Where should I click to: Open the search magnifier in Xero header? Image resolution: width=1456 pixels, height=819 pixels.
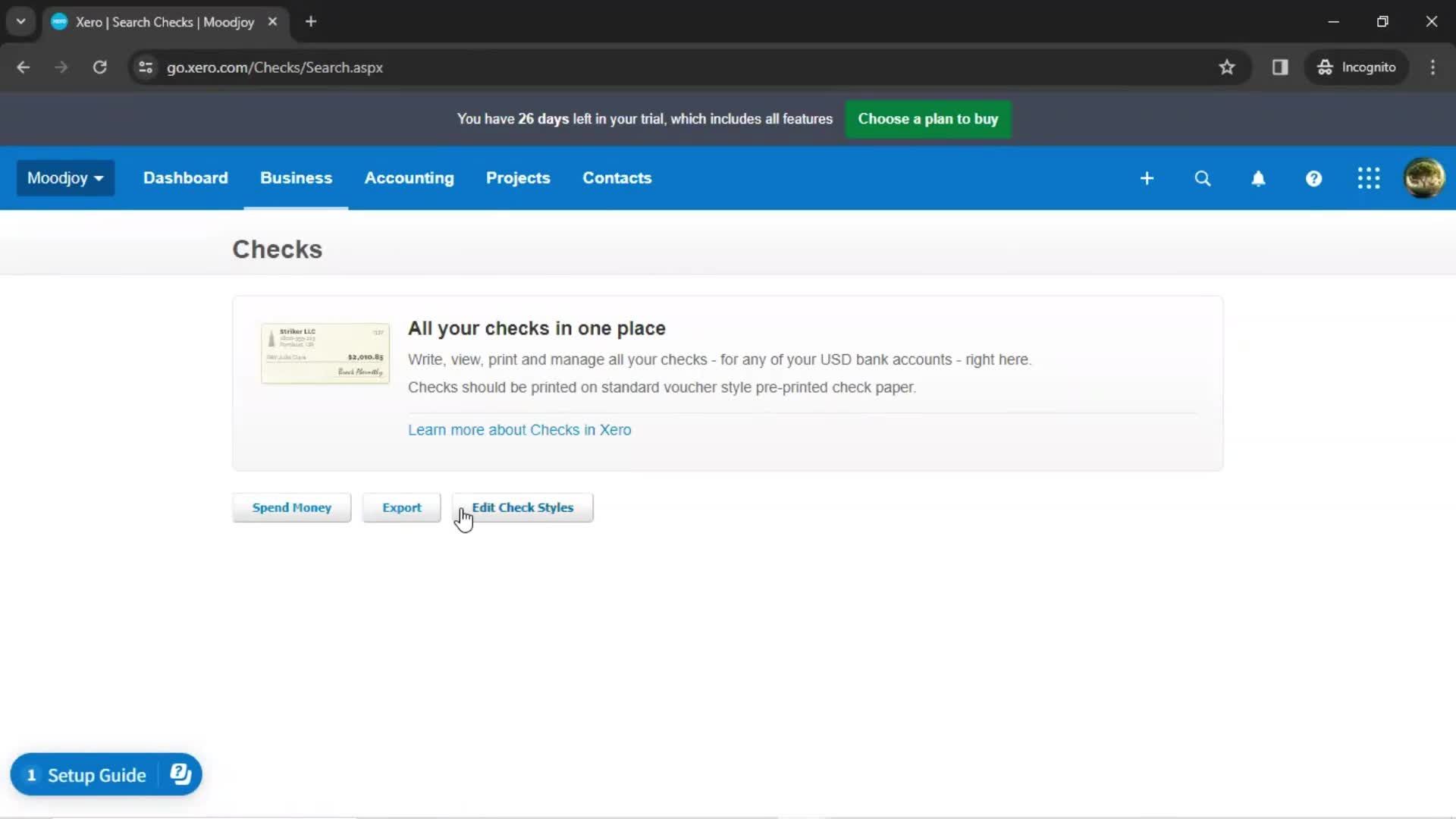(x=1203, y=178)
